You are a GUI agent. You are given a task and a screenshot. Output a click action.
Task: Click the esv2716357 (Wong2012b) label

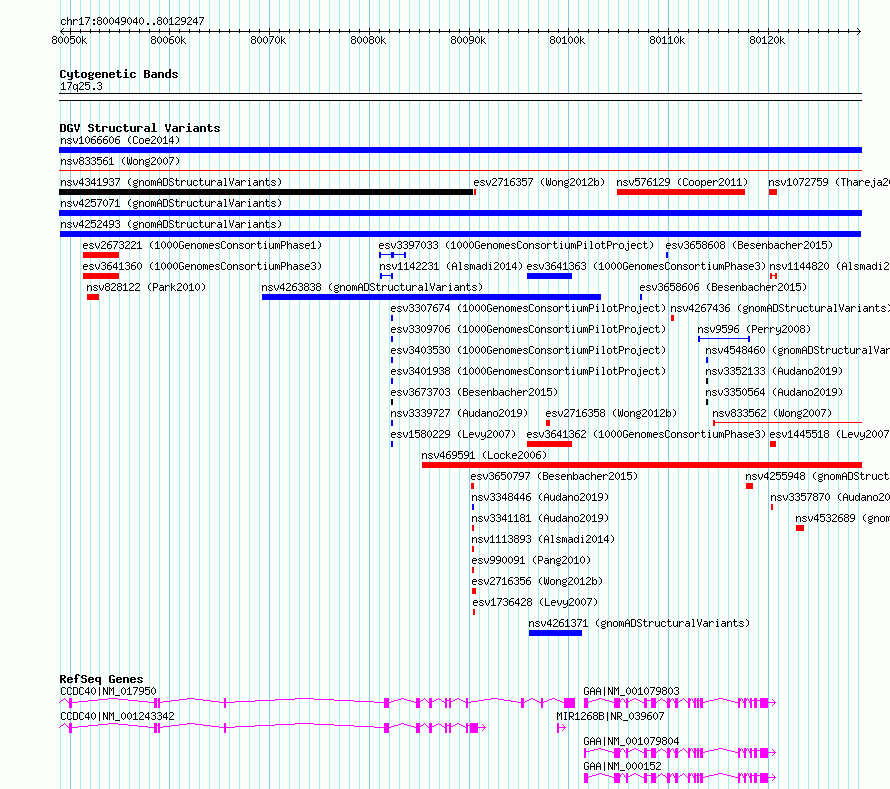click(x=539, y=182)
